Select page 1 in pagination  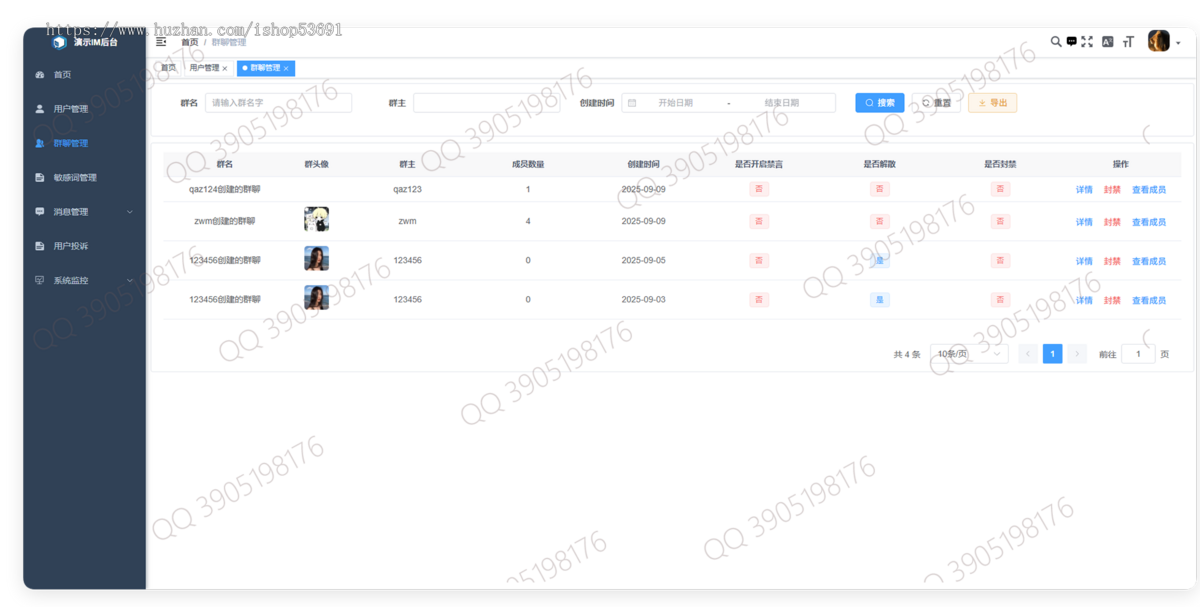tap(1052, 354)
